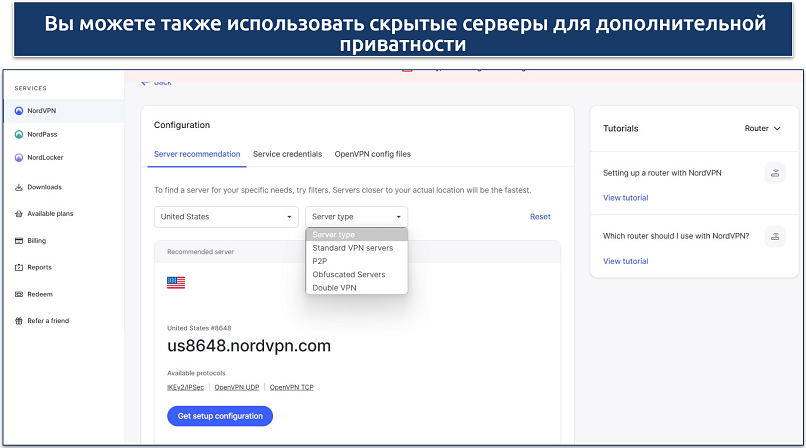Select Standard VPN servers option

(x=357, y=248)
